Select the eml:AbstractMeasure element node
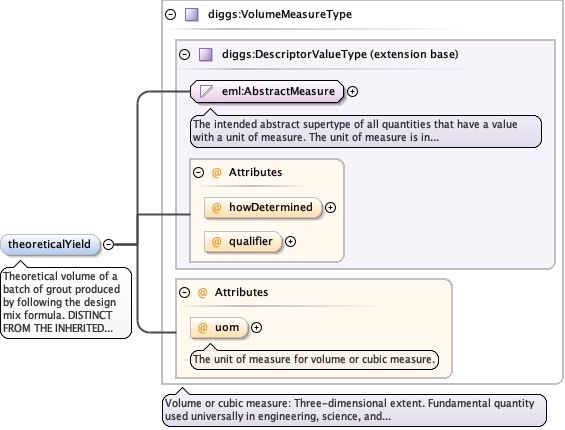Viewport: 565px width, 430px height. pos(267,92)
